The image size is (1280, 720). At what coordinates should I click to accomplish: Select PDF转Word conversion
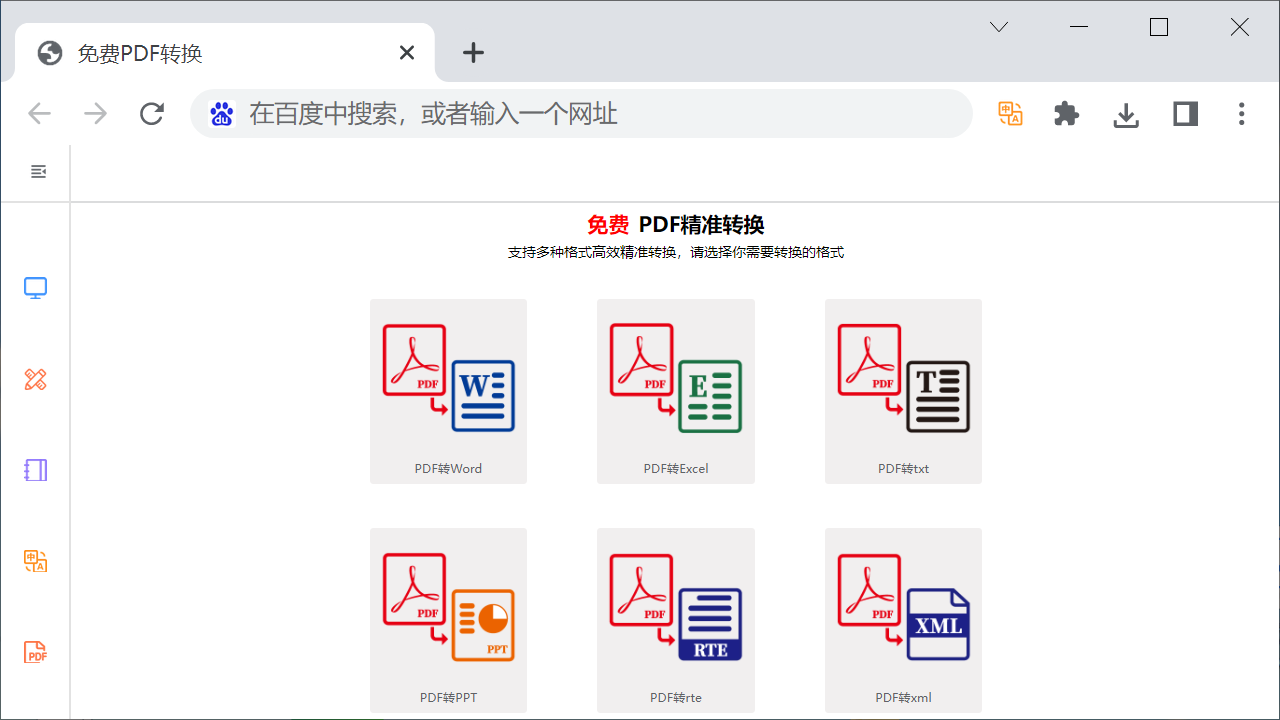click(448, 391)
